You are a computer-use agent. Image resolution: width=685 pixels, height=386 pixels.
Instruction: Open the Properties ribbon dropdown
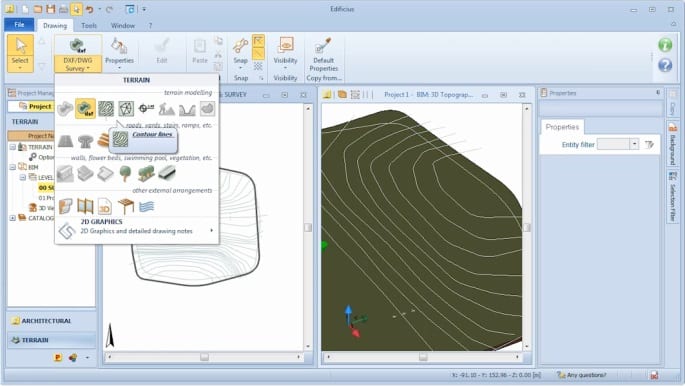(x=119, y=54)
